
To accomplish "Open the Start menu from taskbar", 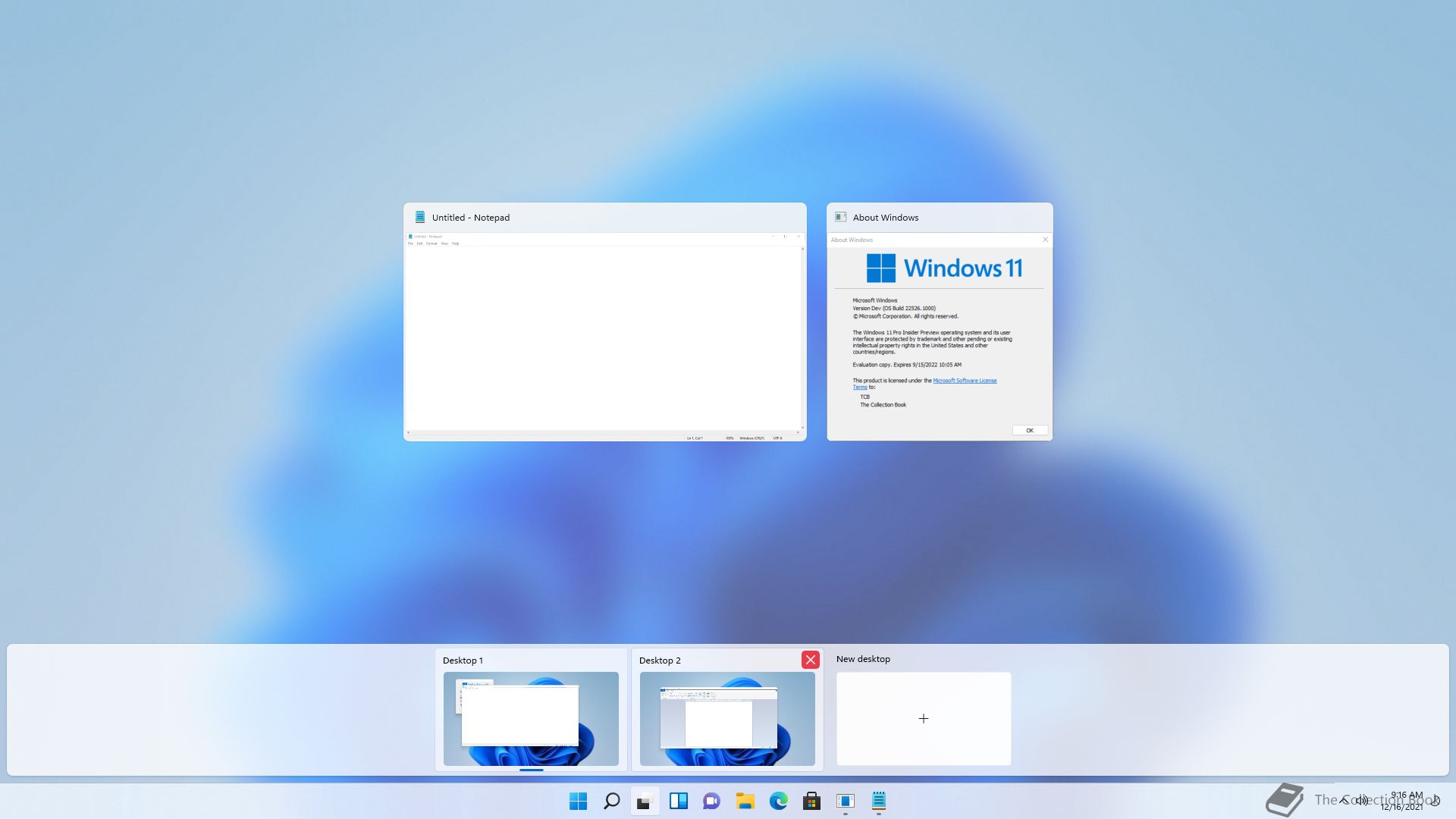I will [x=578, y=801].
